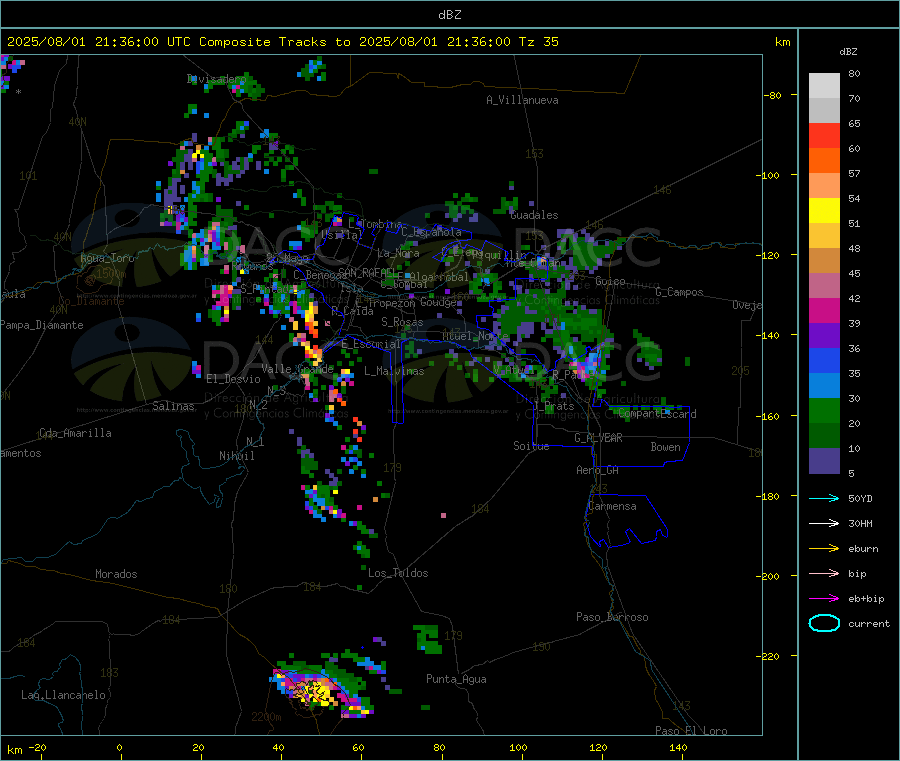Click the yellow Composite Tracks timestamp header
This screenshot has height=761, width=900.
(282, 42)
